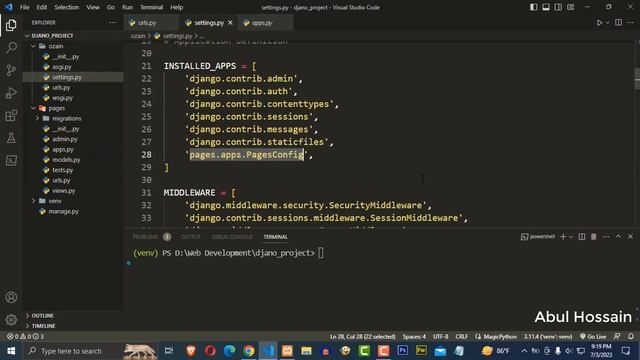The height and width of the screenshot is (360, 640).
Task: Expand the Timeline section
Action: (x=43, y=326)
